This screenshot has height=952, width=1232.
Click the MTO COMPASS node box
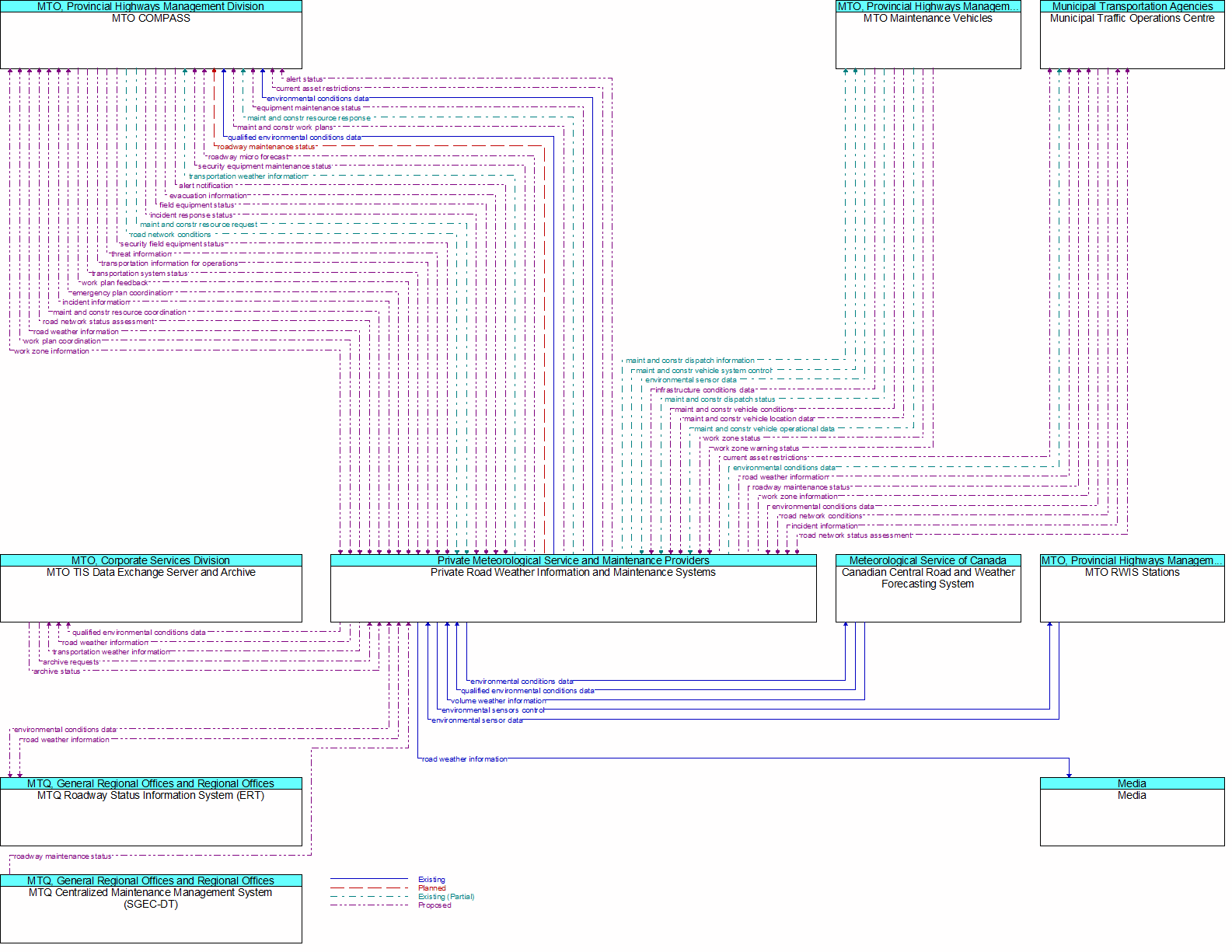(x=151, y=35)
